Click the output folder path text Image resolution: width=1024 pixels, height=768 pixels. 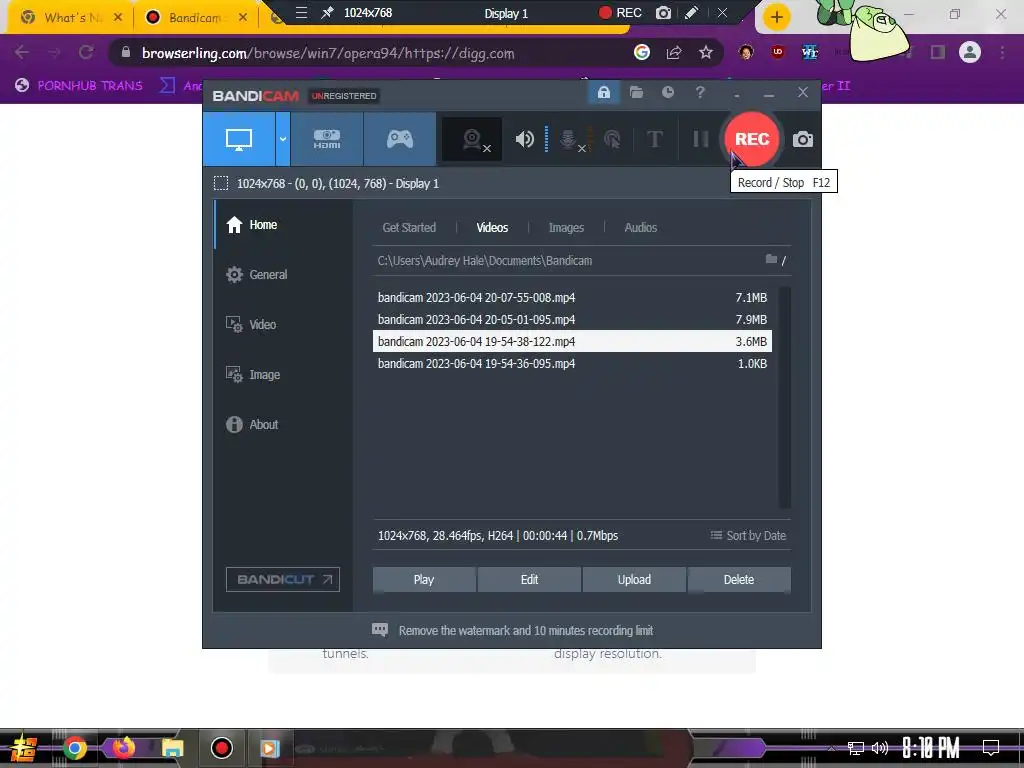coord(485,261)
